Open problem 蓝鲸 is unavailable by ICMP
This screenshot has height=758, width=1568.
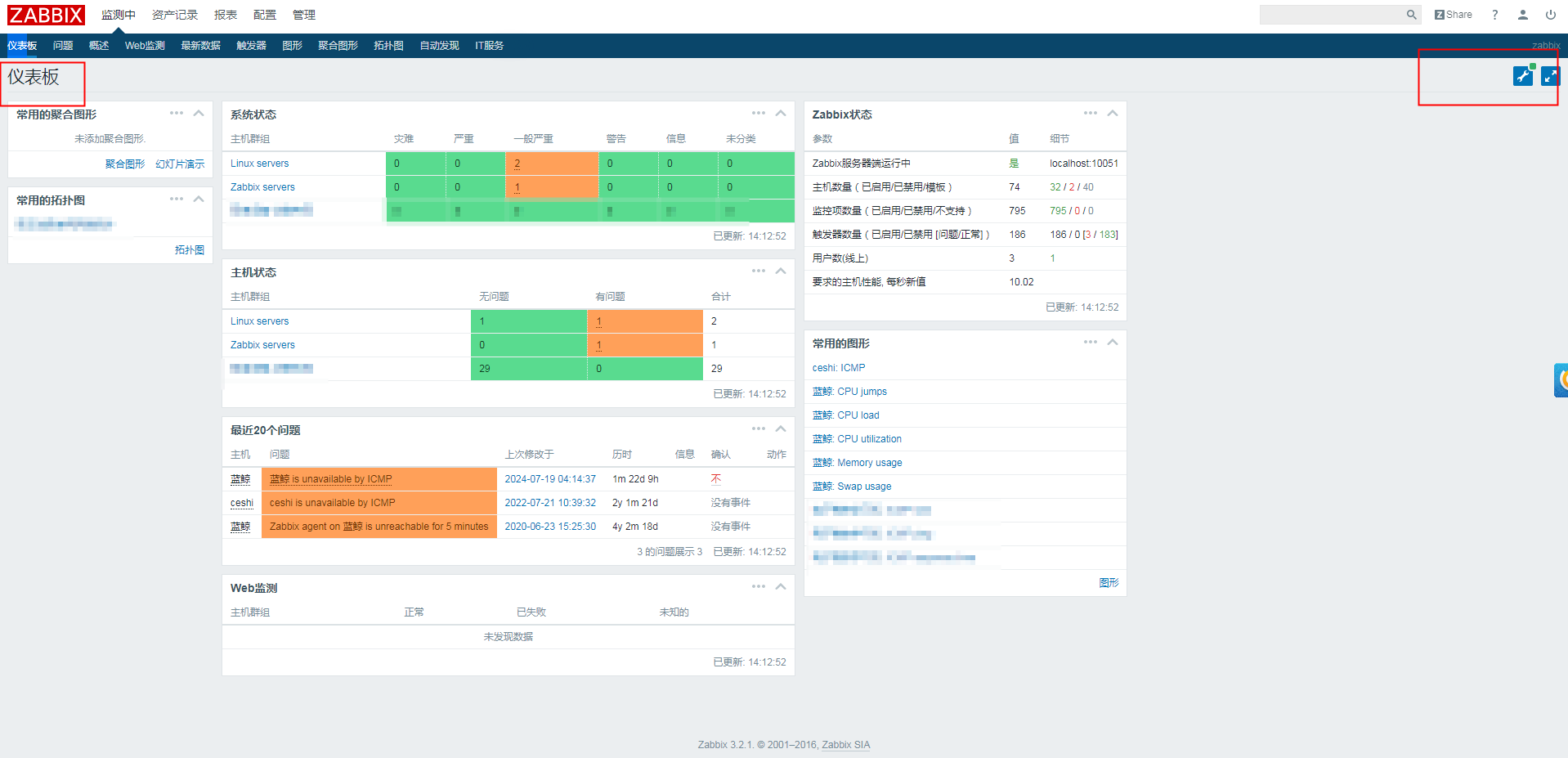(x=331, y=479)
